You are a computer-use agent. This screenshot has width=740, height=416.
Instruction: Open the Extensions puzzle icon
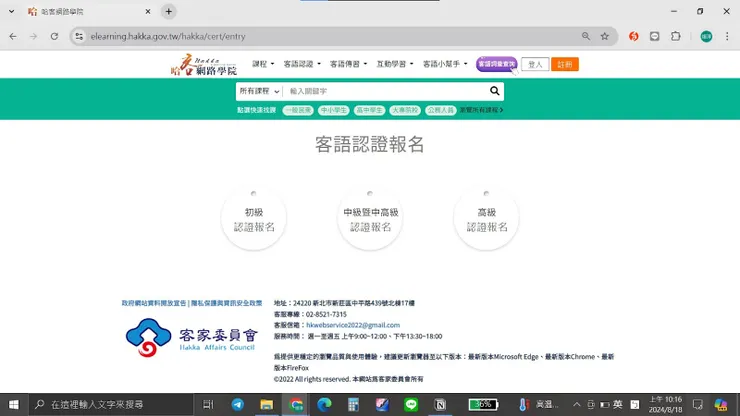676,36
